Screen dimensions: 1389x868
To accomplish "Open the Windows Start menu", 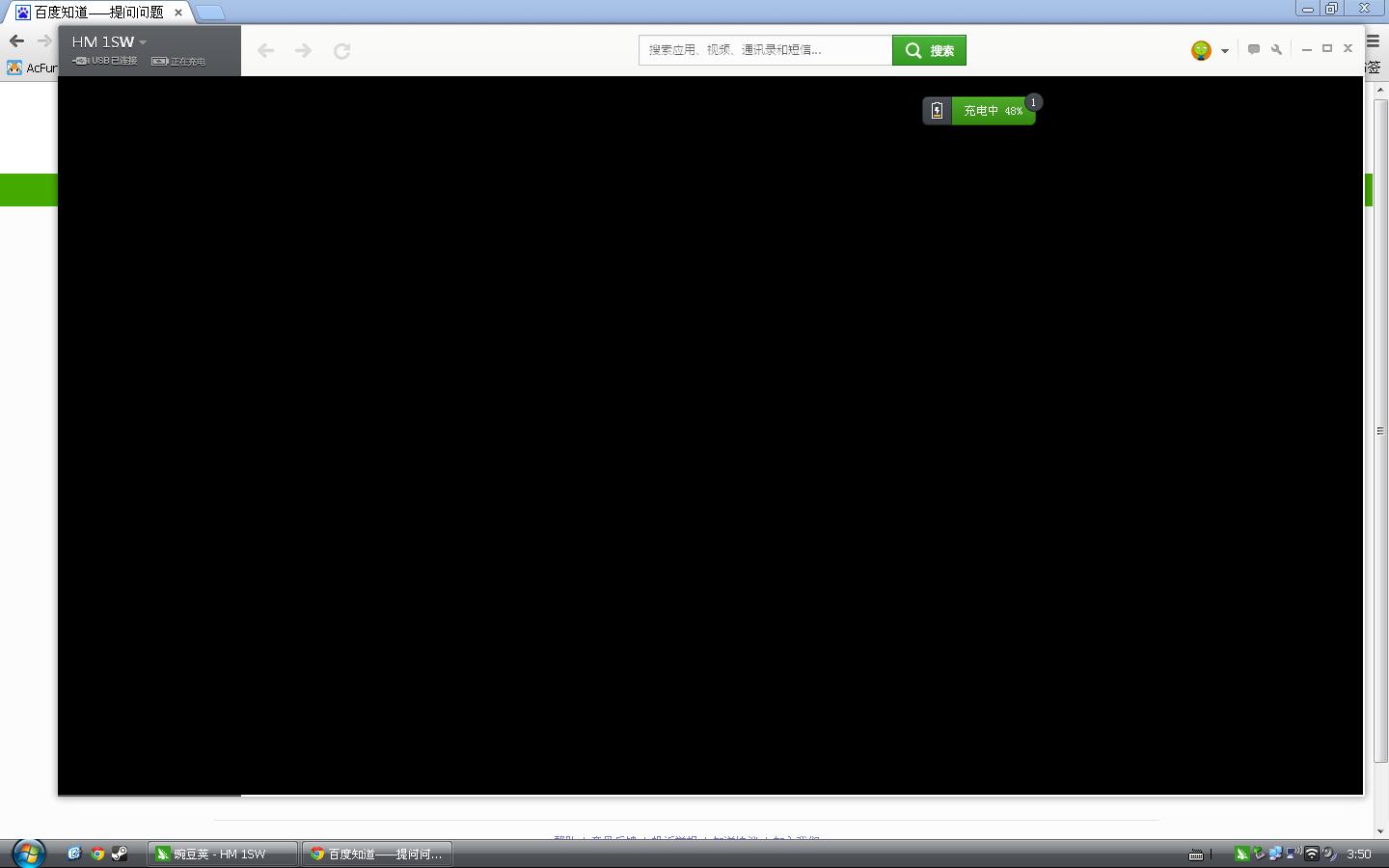I will tap(28, 854).
